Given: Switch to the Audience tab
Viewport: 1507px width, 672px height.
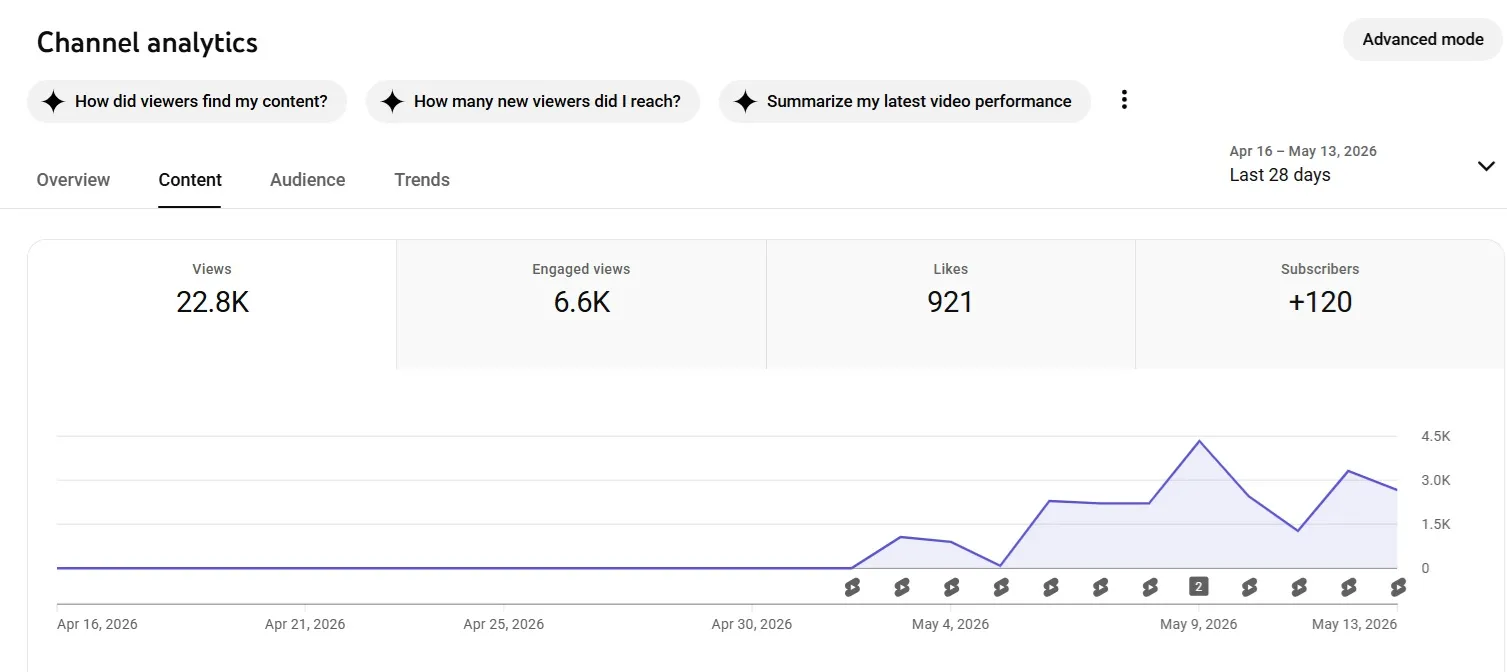Looking at the screenshot, I should coord(307,180).
